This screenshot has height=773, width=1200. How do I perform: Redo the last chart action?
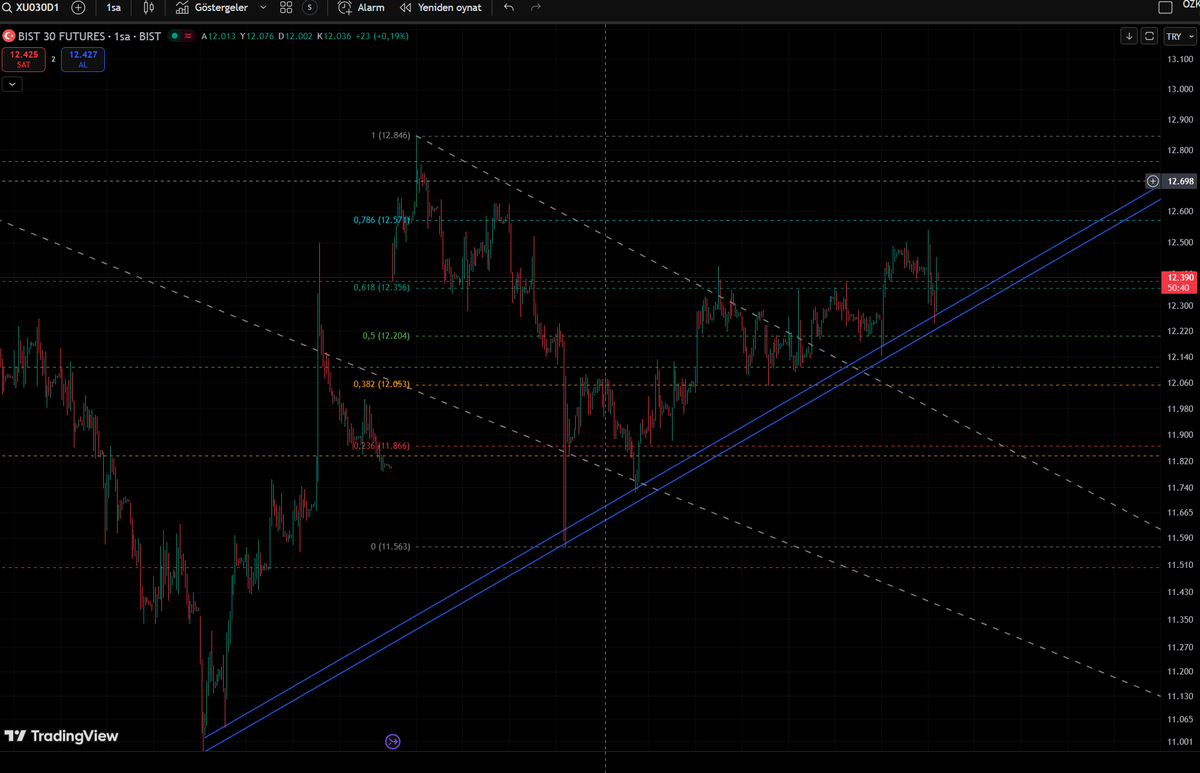(536, 7)
